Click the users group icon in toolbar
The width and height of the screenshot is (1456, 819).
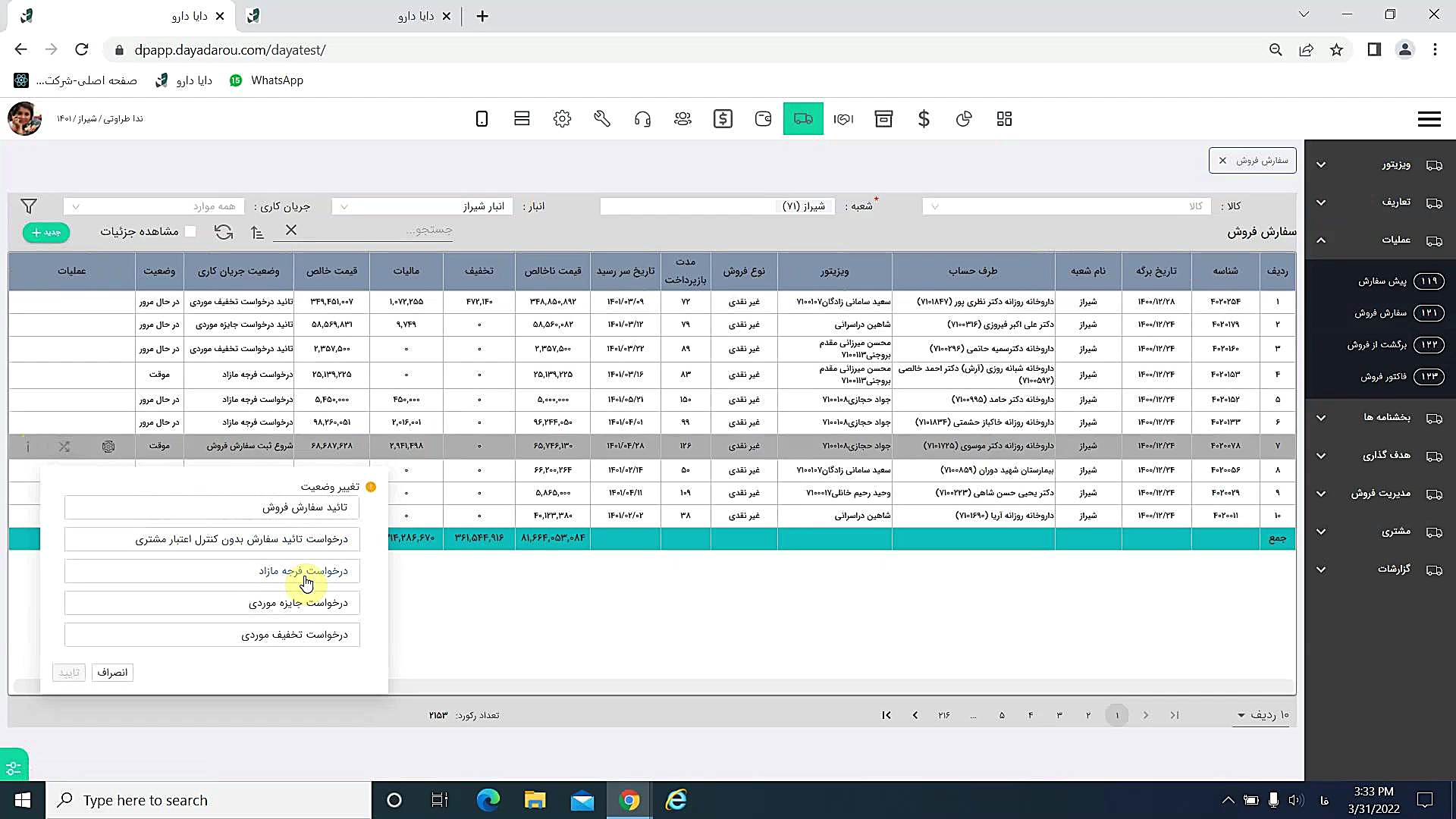(x=682, y=118)
